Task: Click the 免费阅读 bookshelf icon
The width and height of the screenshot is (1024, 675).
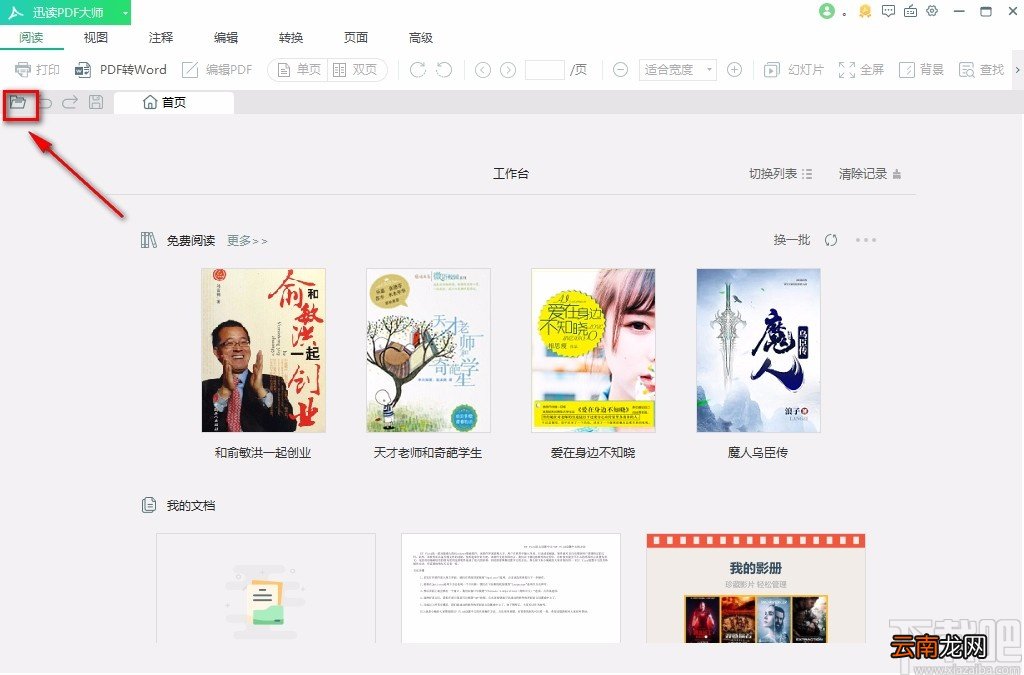Action: 149,240
